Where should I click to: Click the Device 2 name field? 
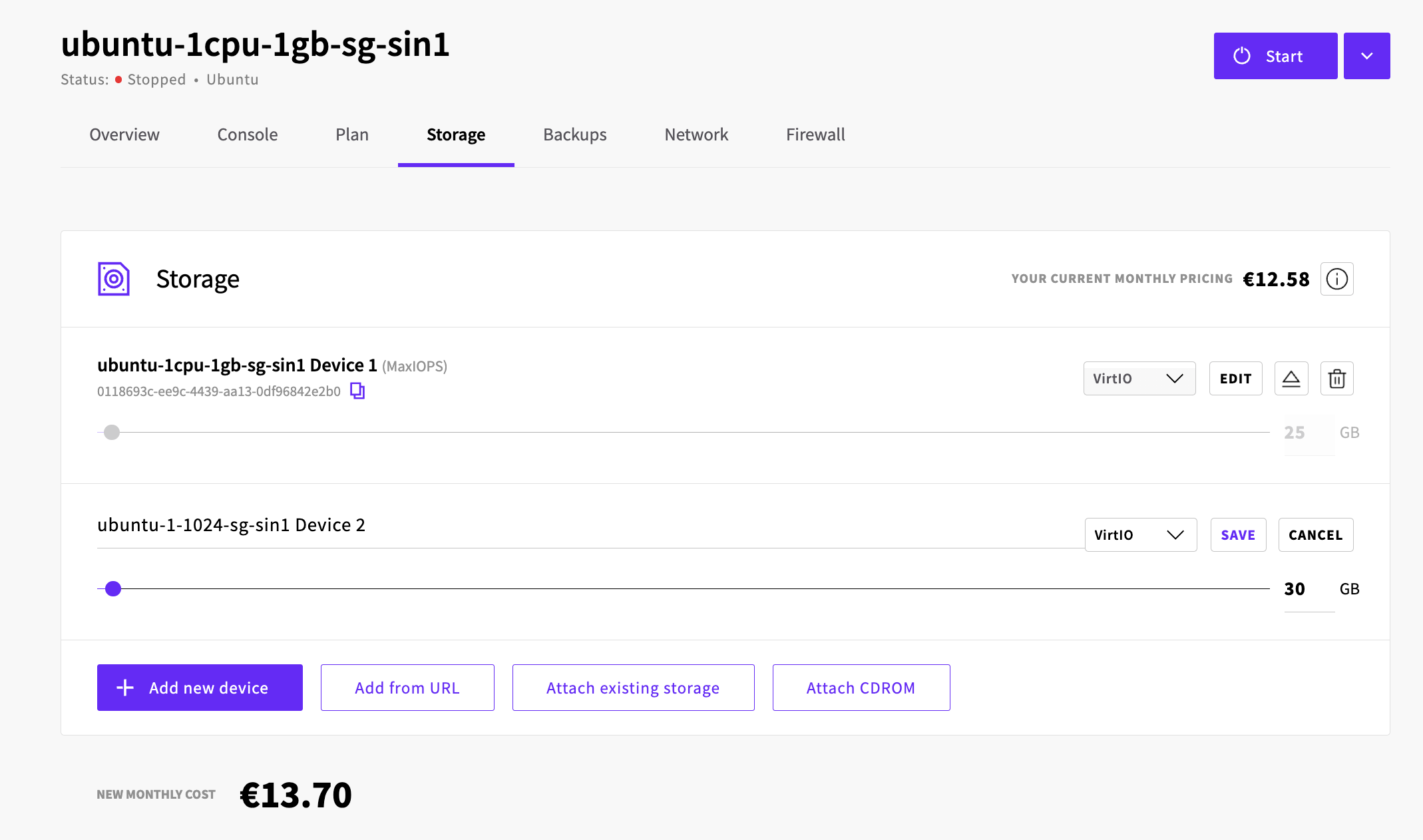tap(591, 526)
